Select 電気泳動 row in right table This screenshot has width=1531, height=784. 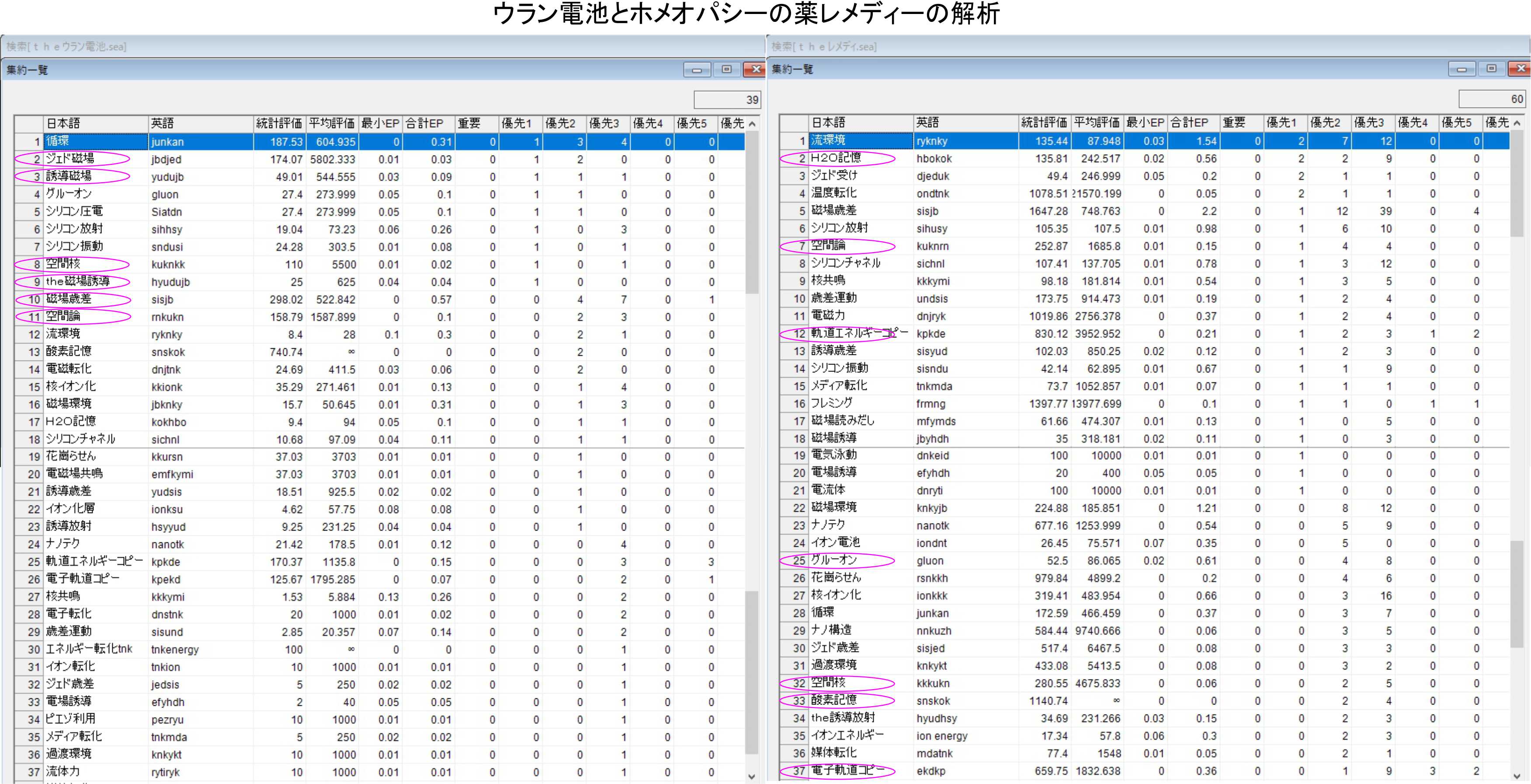click(x=1144, y=455)
